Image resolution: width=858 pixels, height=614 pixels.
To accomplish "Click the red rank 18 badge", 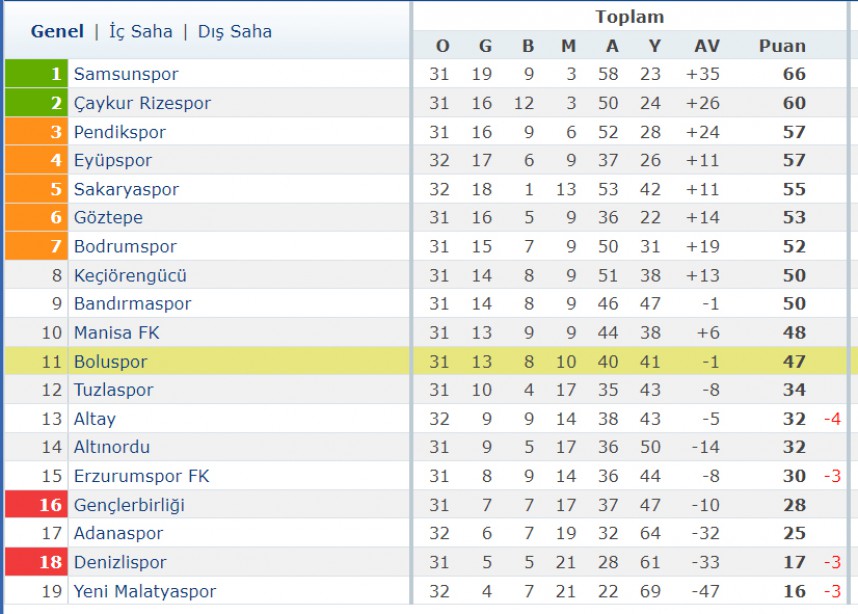I will point(36,562).
